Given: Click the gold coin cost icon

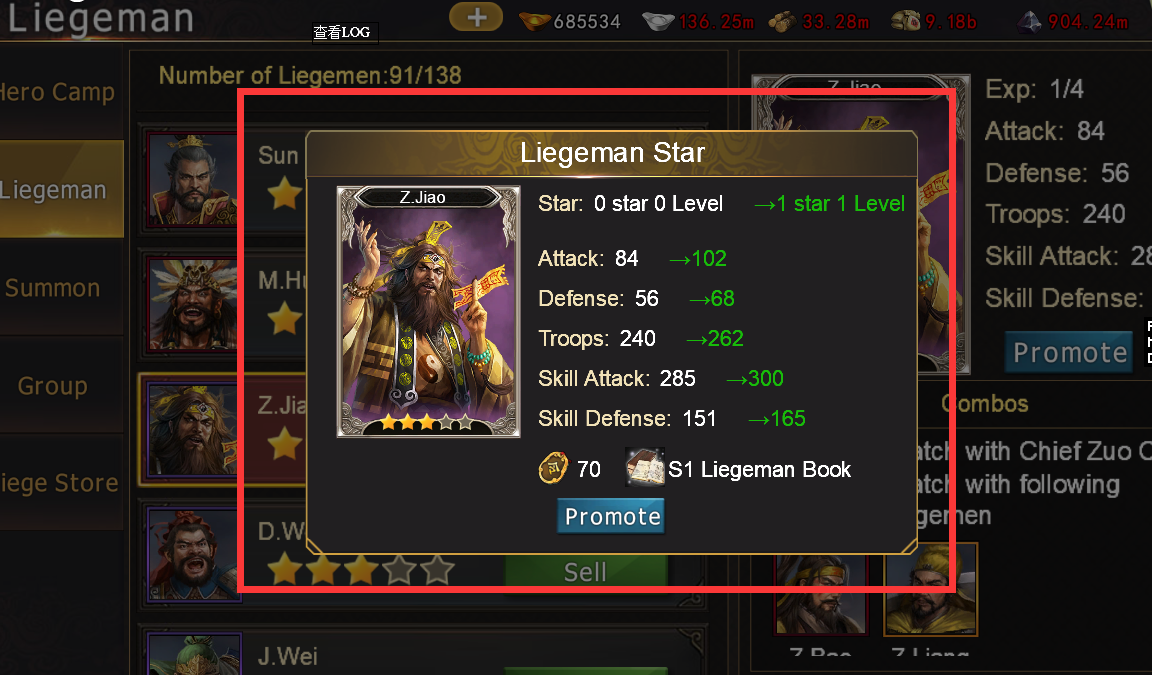Looking at the screenshot, I should pos(553,468).
